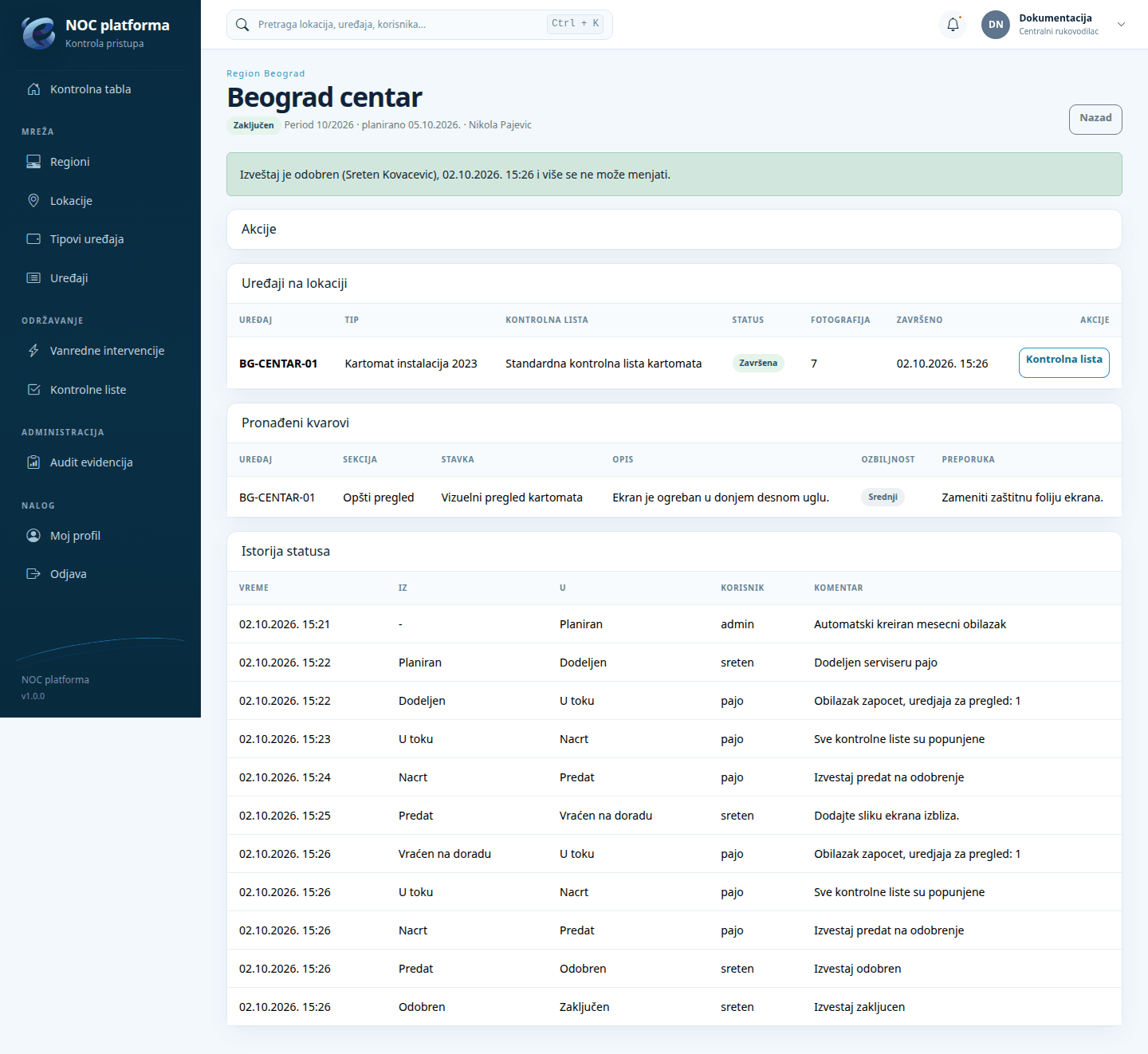This screenshot has width=1148, height=1054.
Task: Click the Odjava logout icon
Action: pyautogui.click(x=33, y=574)
